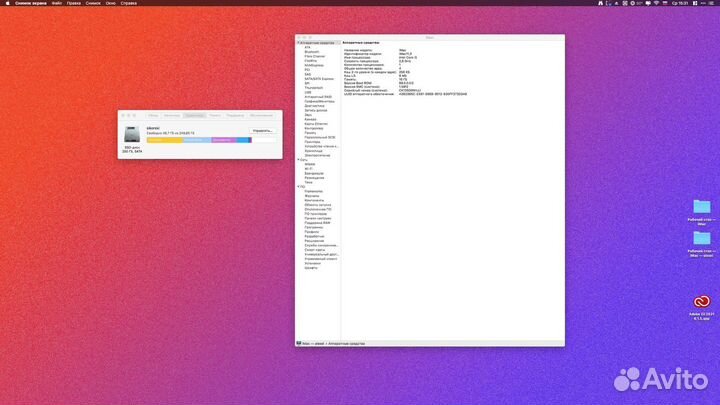Click the purple storage bar segment
This screenshot has height=405, width=720.
click(224, 140)
